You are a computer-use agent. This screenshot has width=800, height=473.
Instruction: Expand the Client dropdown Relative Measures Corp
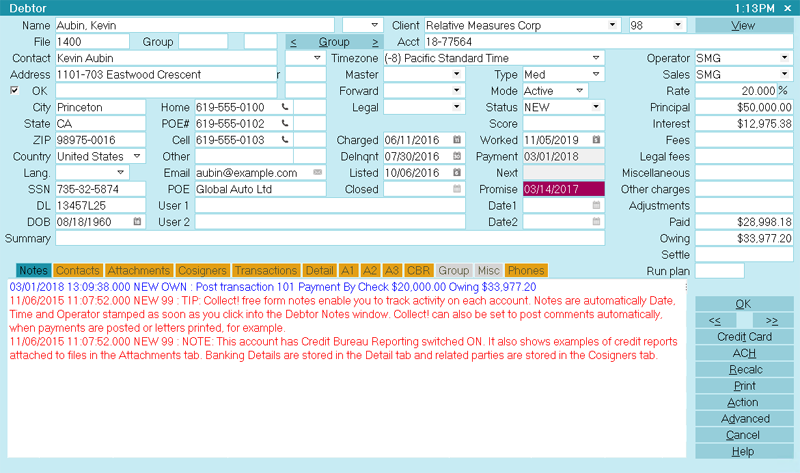612,25
